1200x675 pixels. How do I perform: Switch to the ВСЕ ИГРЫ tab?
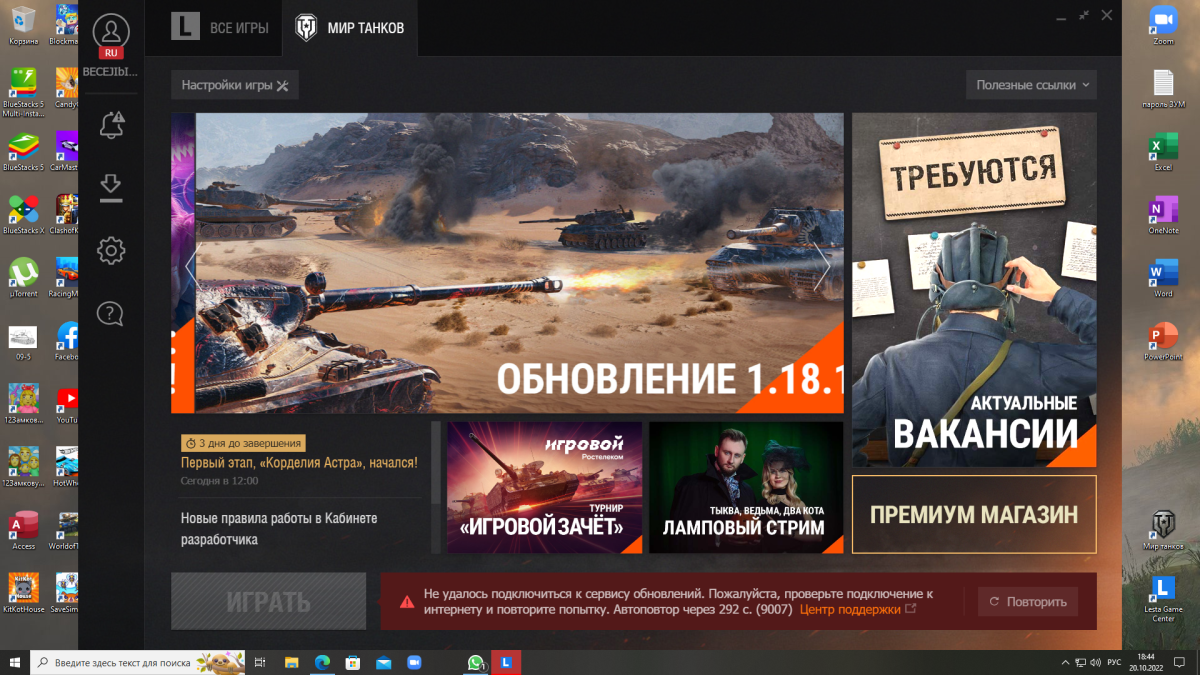pyautogui.click(x=220, y=28)
